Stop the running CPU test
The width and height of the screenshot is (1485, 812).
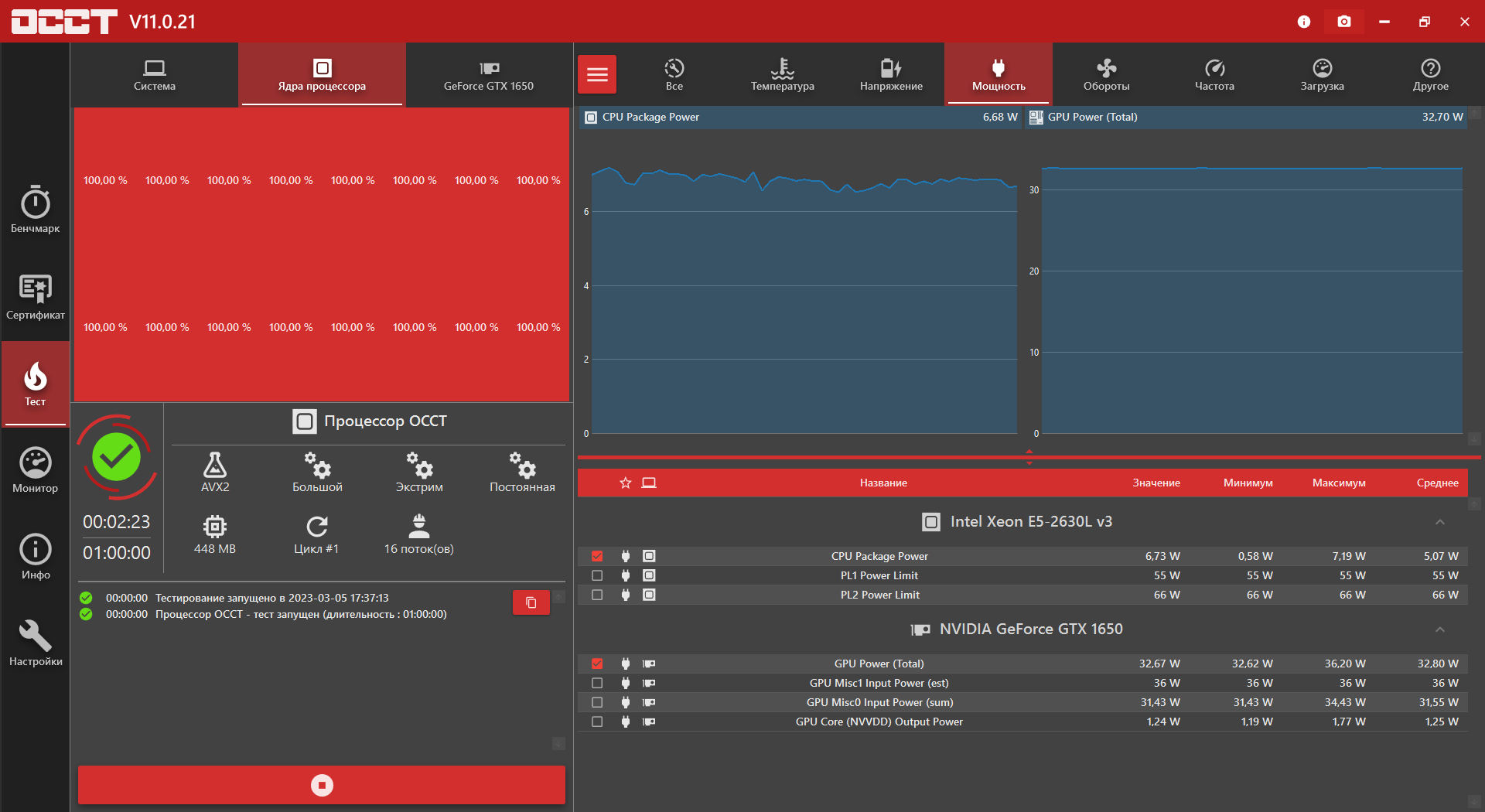pyautogui.click(x=322, y=785)
